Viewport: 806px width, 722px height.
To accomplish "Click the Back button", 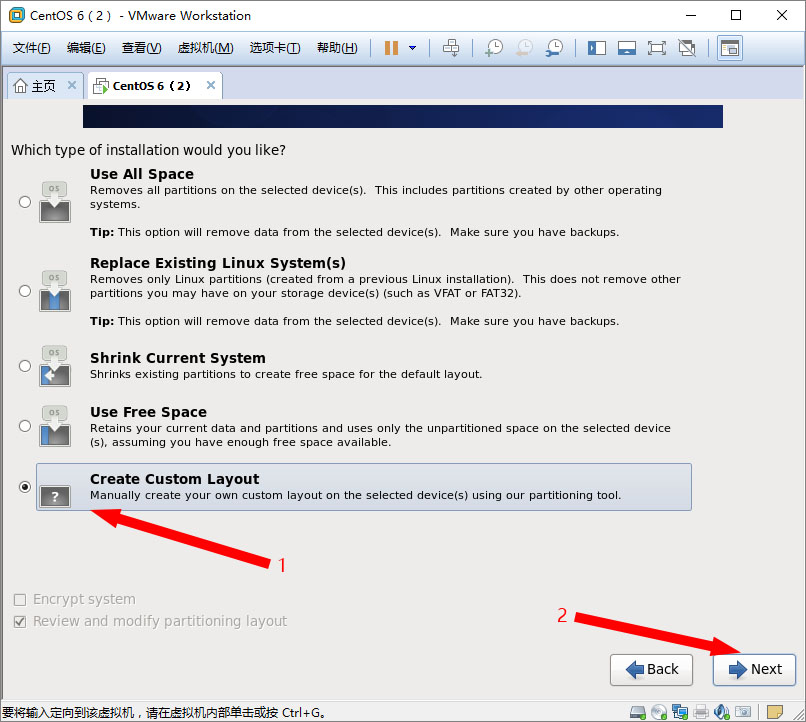I will point(651,669).
